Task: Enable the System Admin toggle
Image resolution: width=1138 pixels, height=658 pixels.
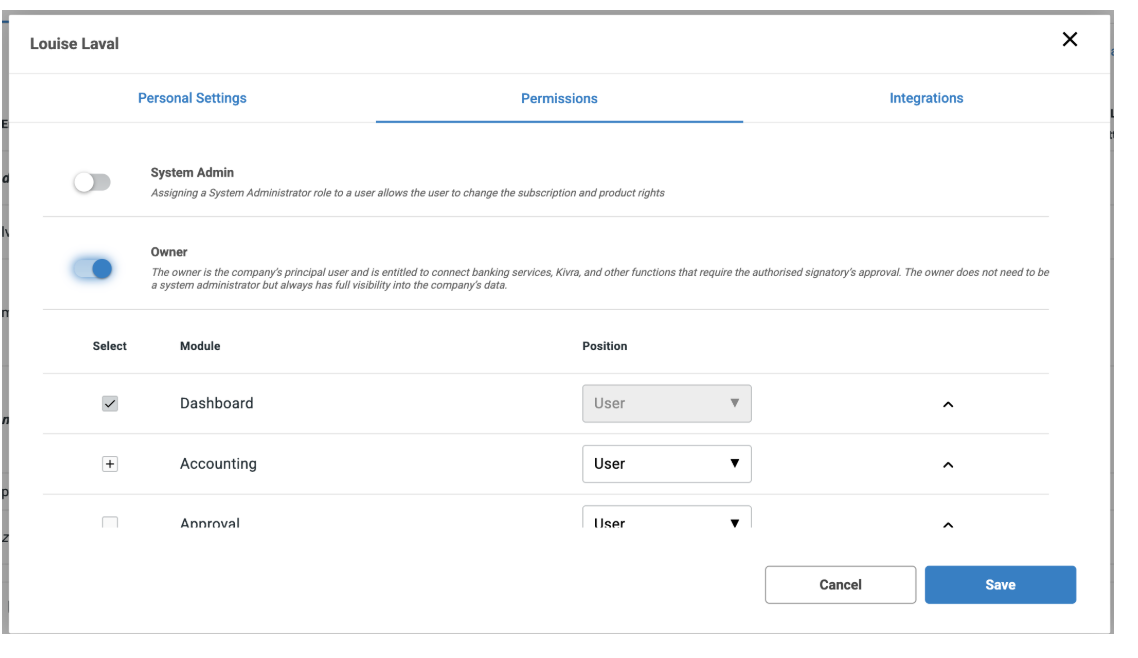Action: pos(92,183)
